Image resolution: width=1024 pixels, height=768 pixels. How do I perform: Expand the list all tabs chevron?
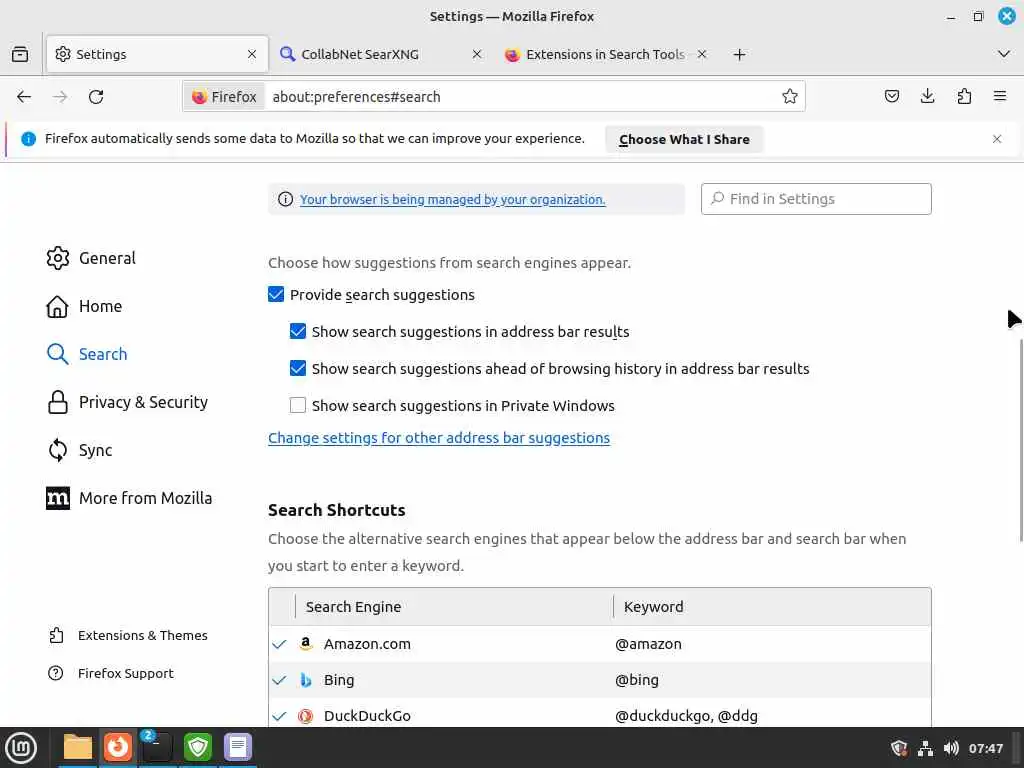pos(1004,54)
